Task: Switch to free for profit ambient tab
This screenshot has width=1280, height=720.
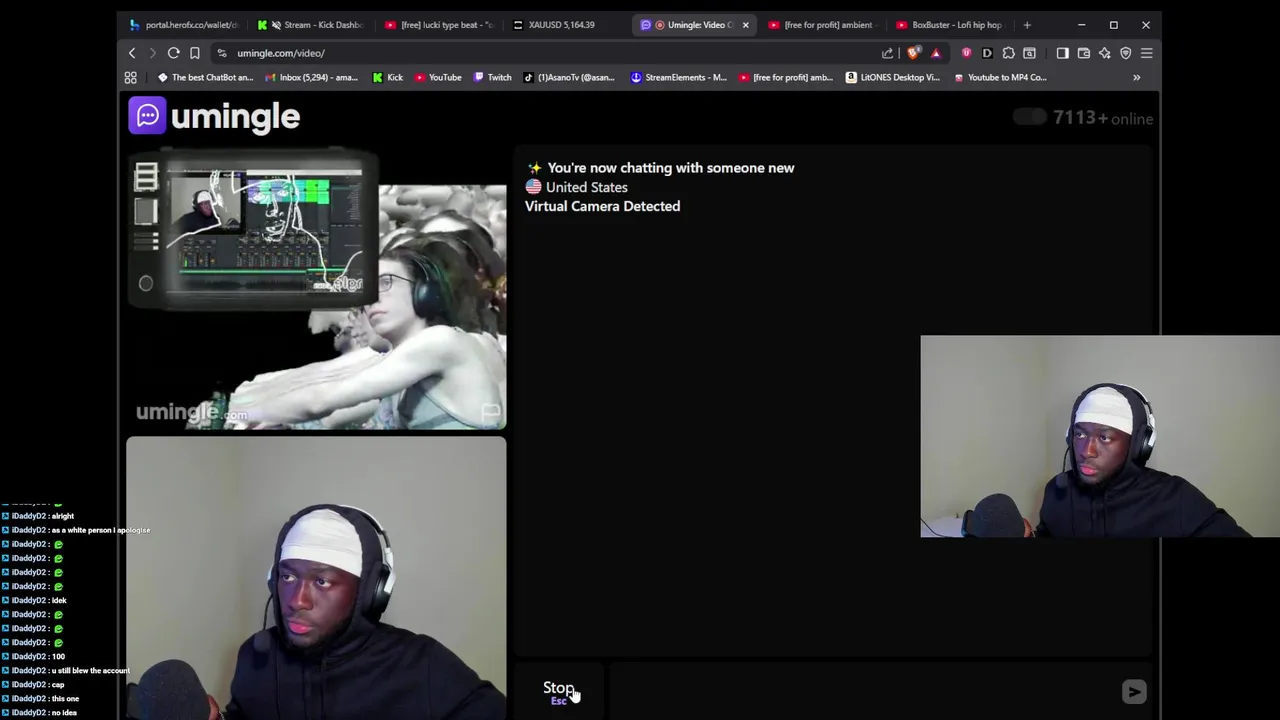Action: pos(824,25)
